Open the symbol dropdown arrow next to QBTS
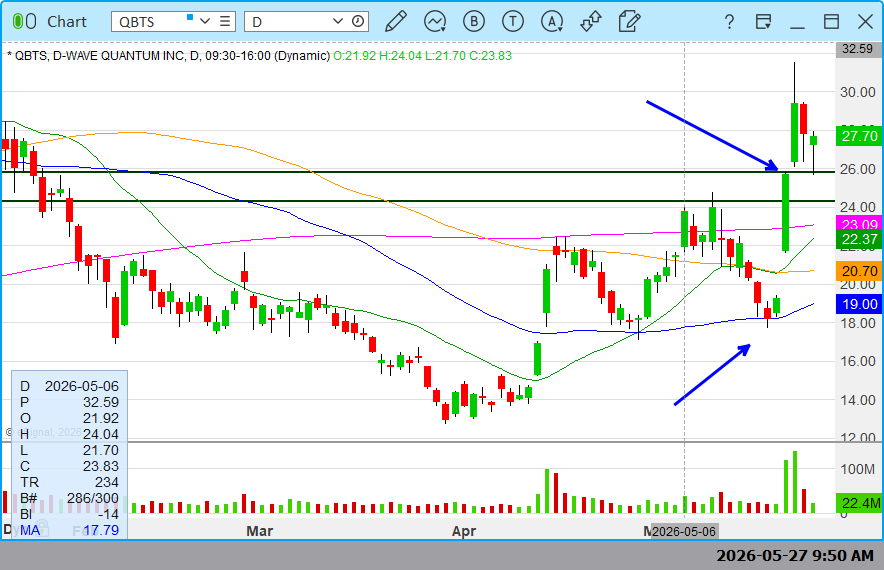This screenshot has width=884, height=570. click(x=205, y=21)
